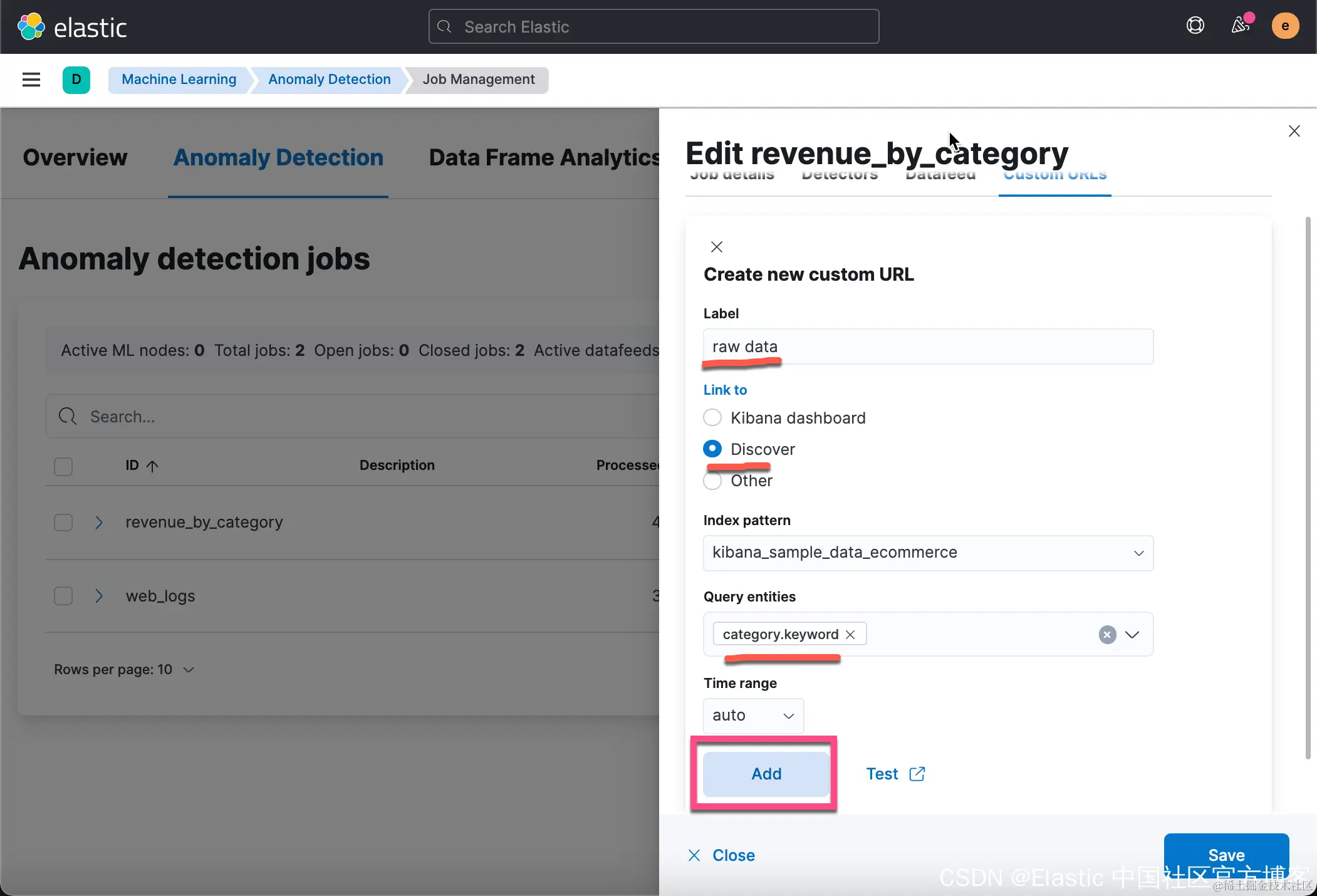Open the help lifebuoy icon
Screen dimensions: 1317x896
pos(1195,26)
